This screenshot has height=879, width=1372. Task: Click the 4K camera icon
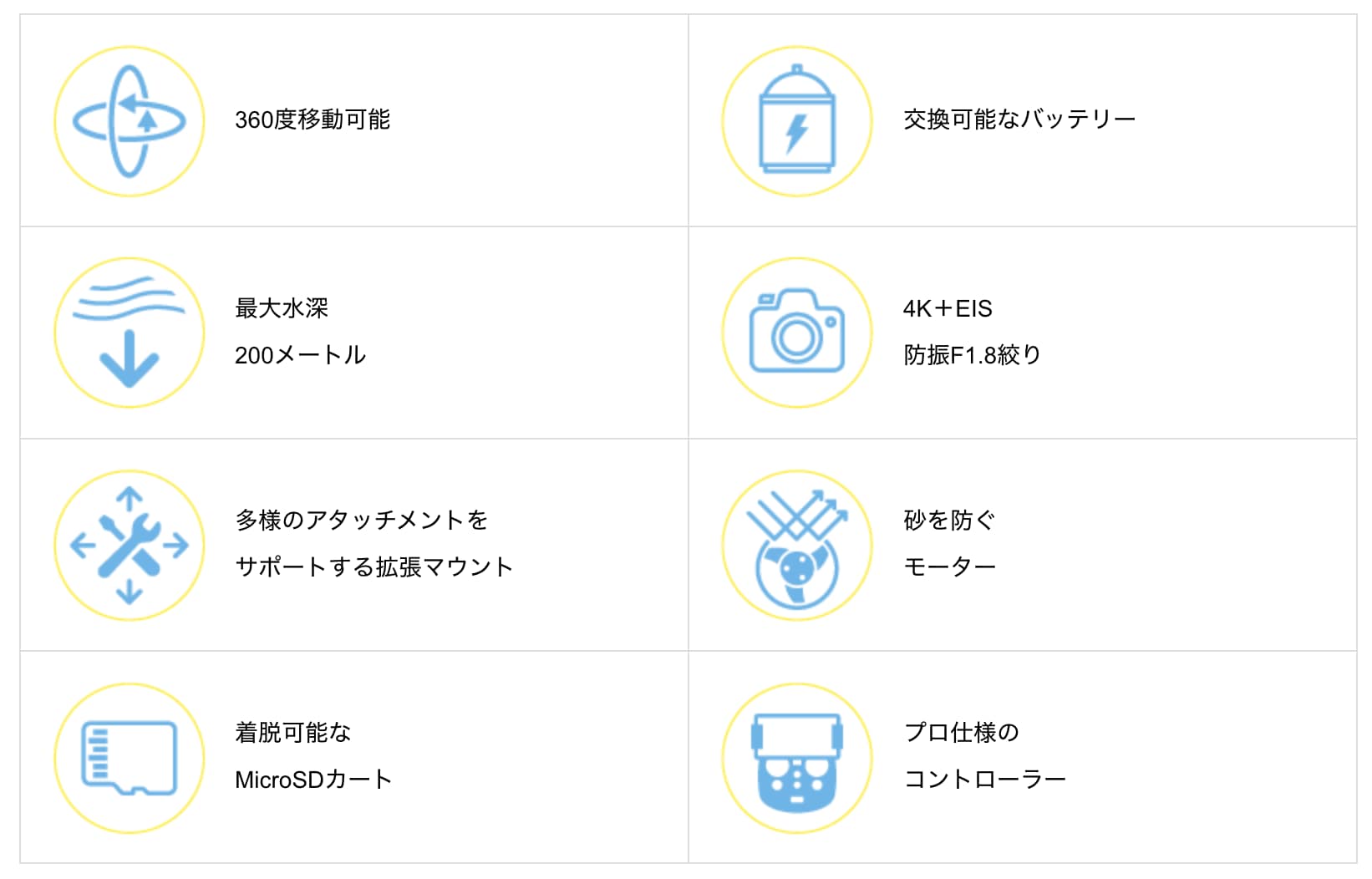(796, 333)
